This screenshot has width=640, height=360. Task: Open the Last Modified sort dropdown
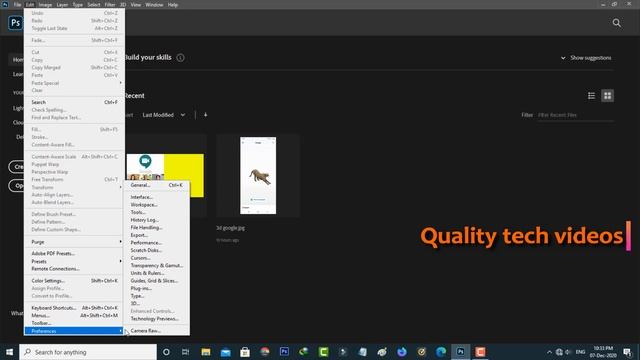click(x=163, y=115)
